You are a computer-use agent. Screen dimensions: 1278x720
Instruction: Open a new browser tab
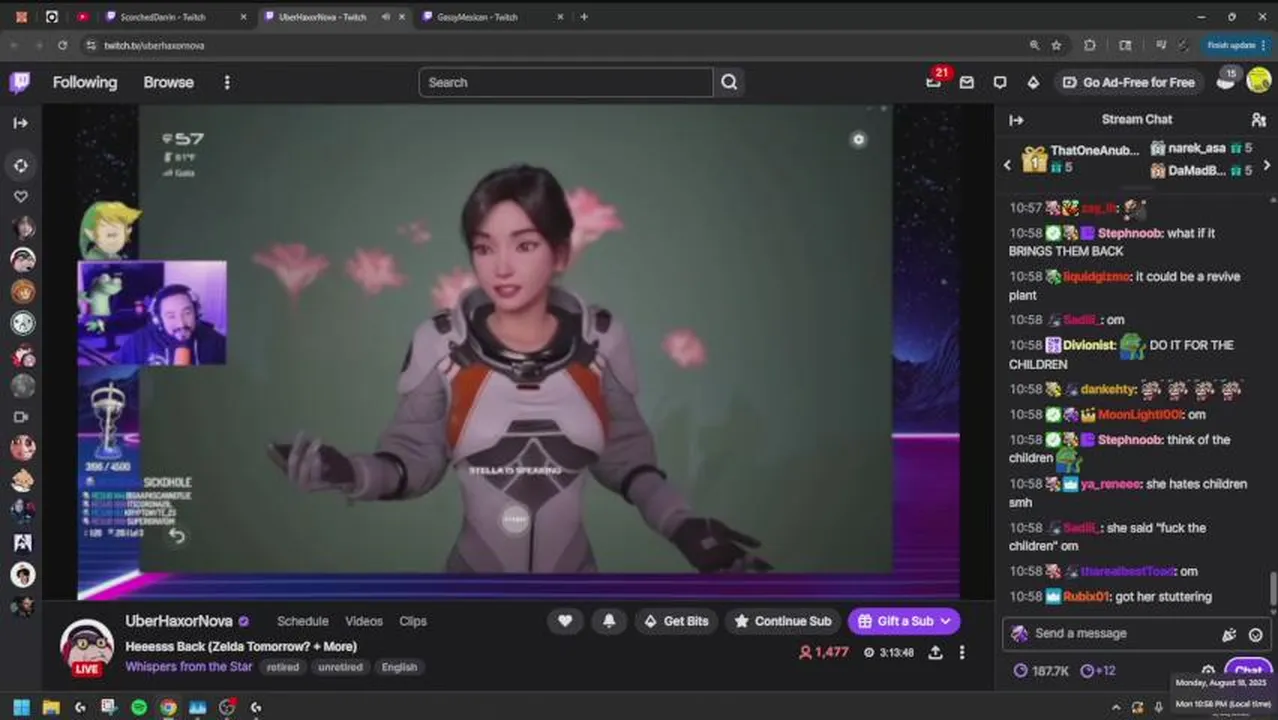(x=584, y=17)
